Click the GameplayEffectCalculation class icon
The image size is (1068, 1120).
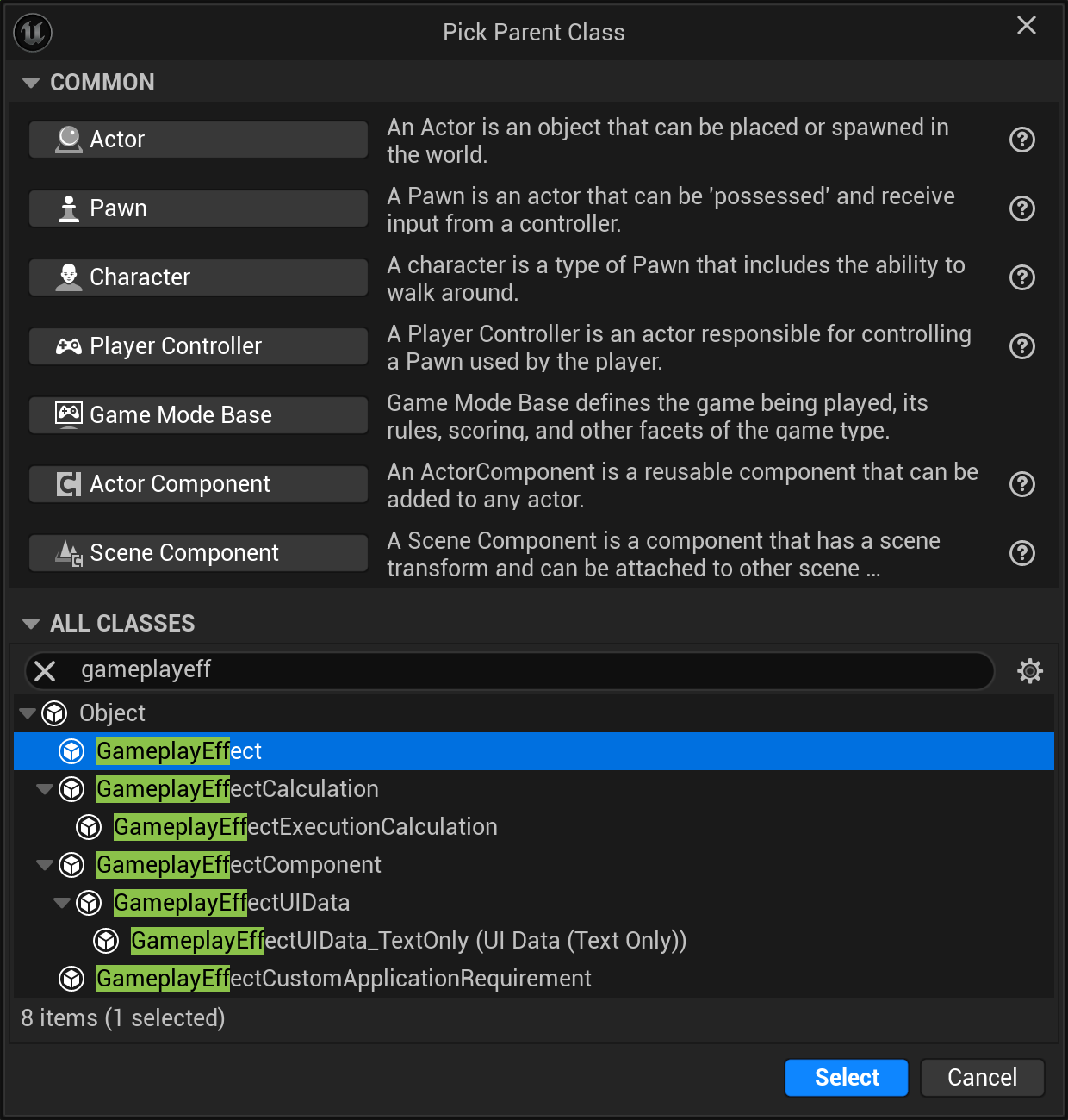coord(71,789)
